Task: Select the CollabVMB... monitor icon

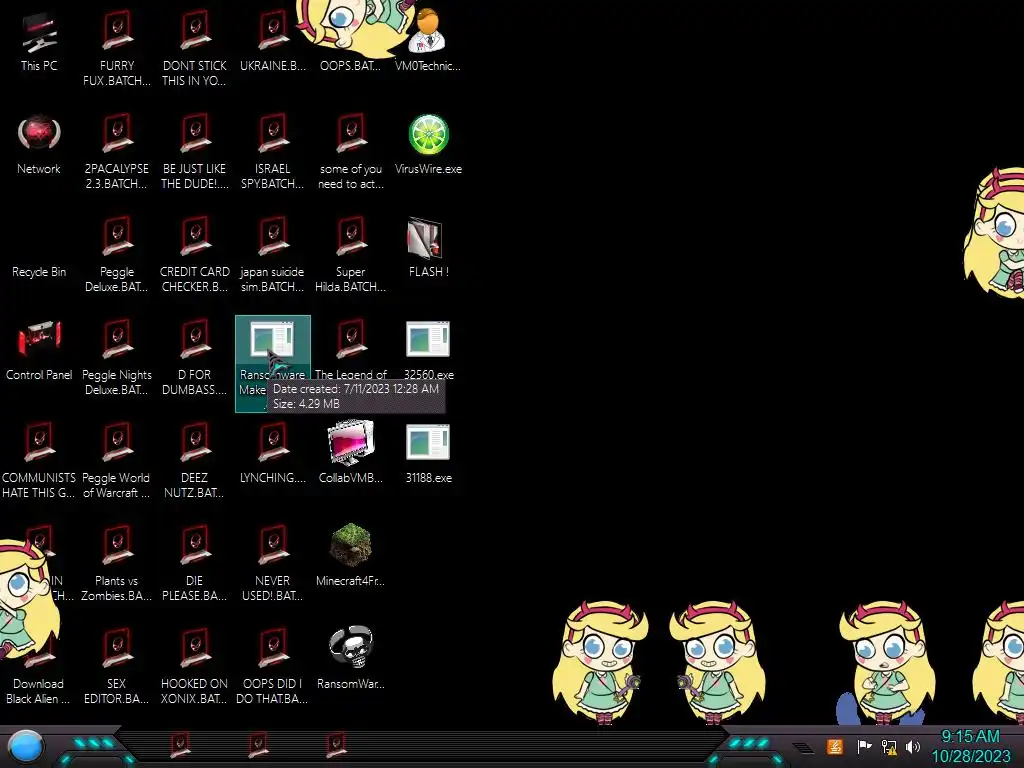Action: pyautogui.click(x=351, y=442)
